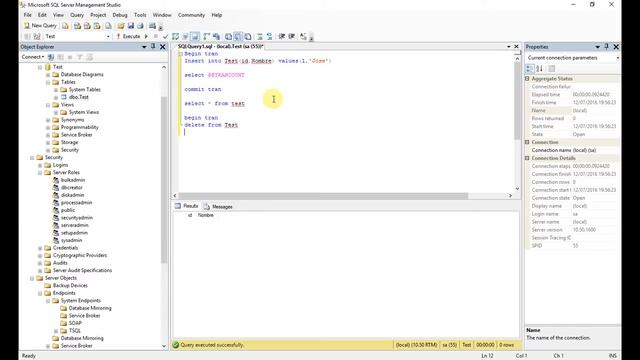Screen dimensions: 640x360
Task: Collapse the Tables folder
Action: click(x=48, y=82)
